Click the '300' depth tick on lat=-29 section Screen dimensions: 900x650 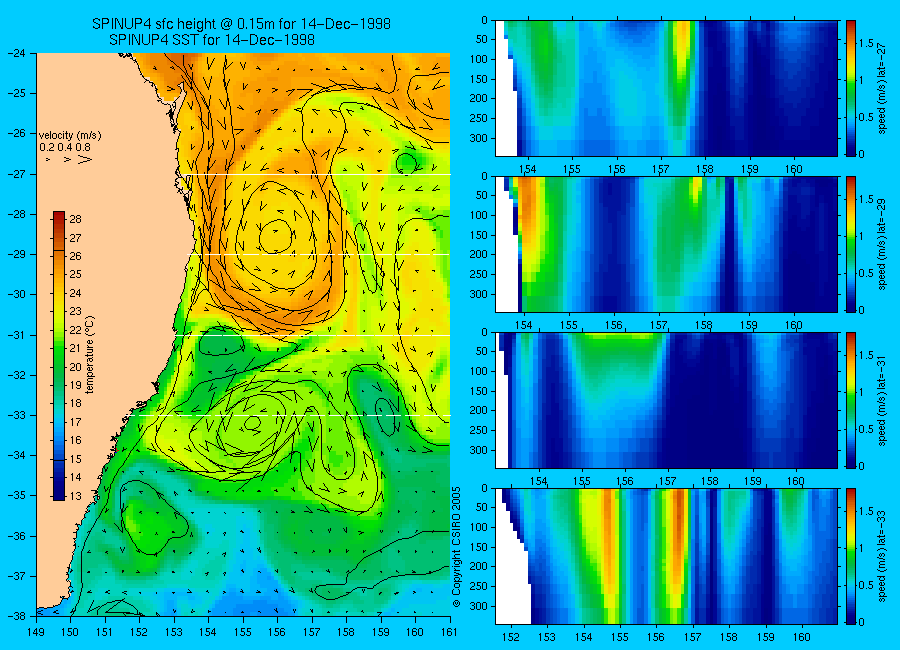point(479,295)
